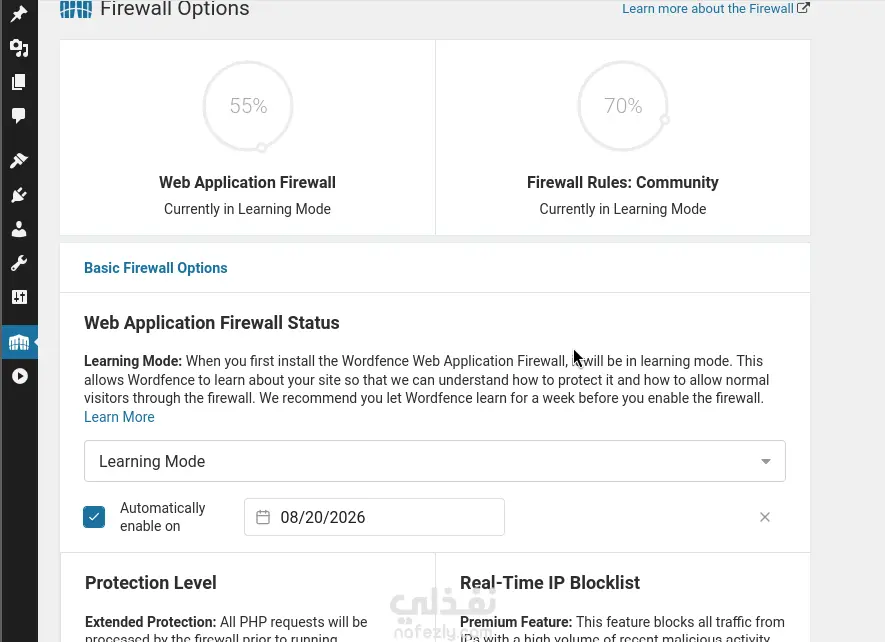Collapse Basic Firewall Options section
Image resolution: width=885 pixels, height=642 pixels.
156,268
